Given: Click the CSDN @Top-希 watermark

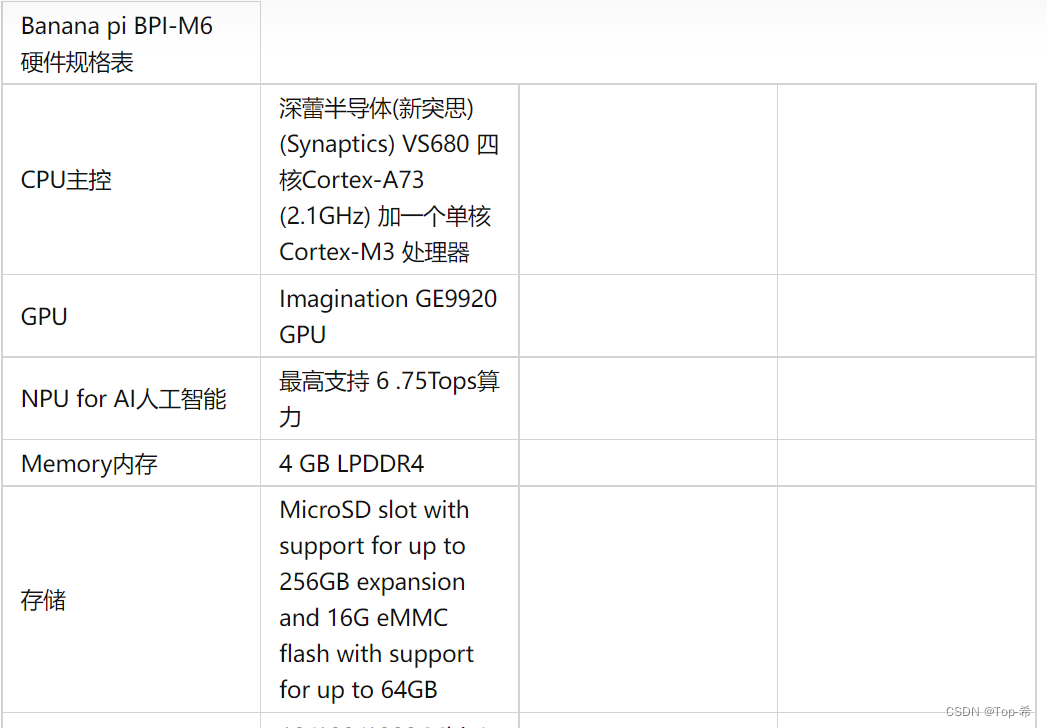Looking at the screenshot, I should tap(988, 711).
